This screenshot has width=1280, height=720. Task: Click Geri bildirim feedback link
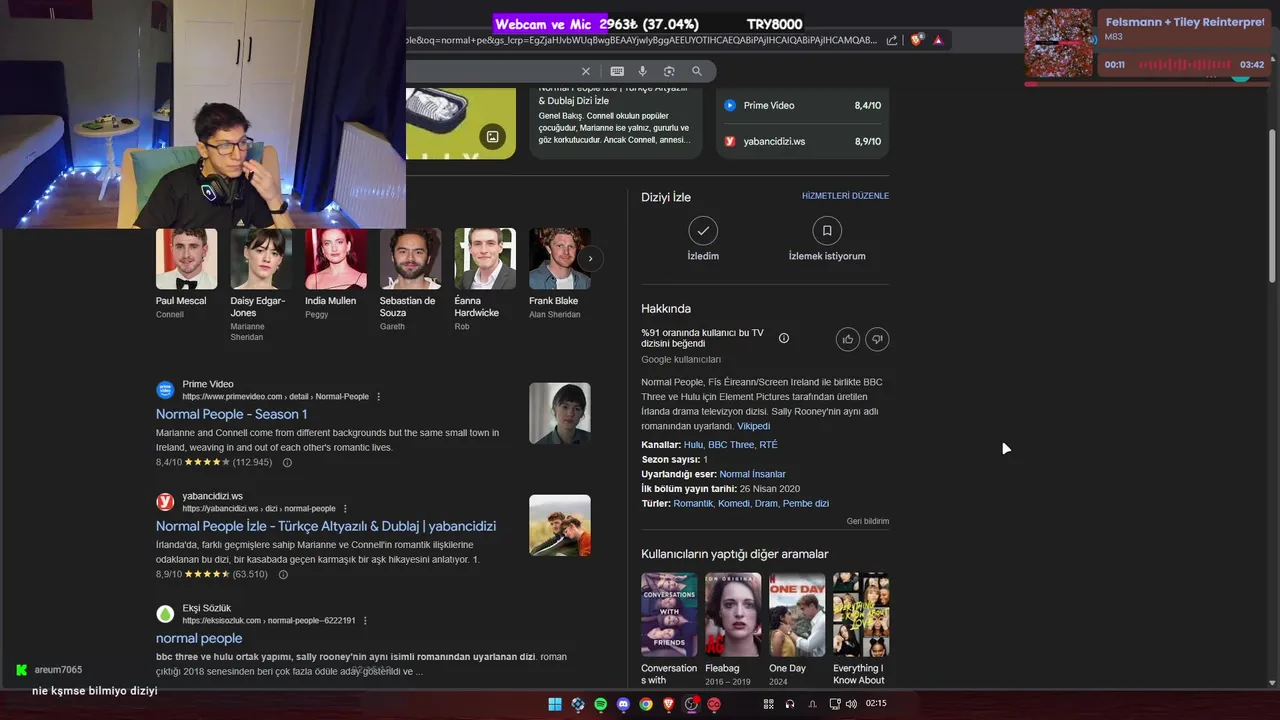coord(868,521)
